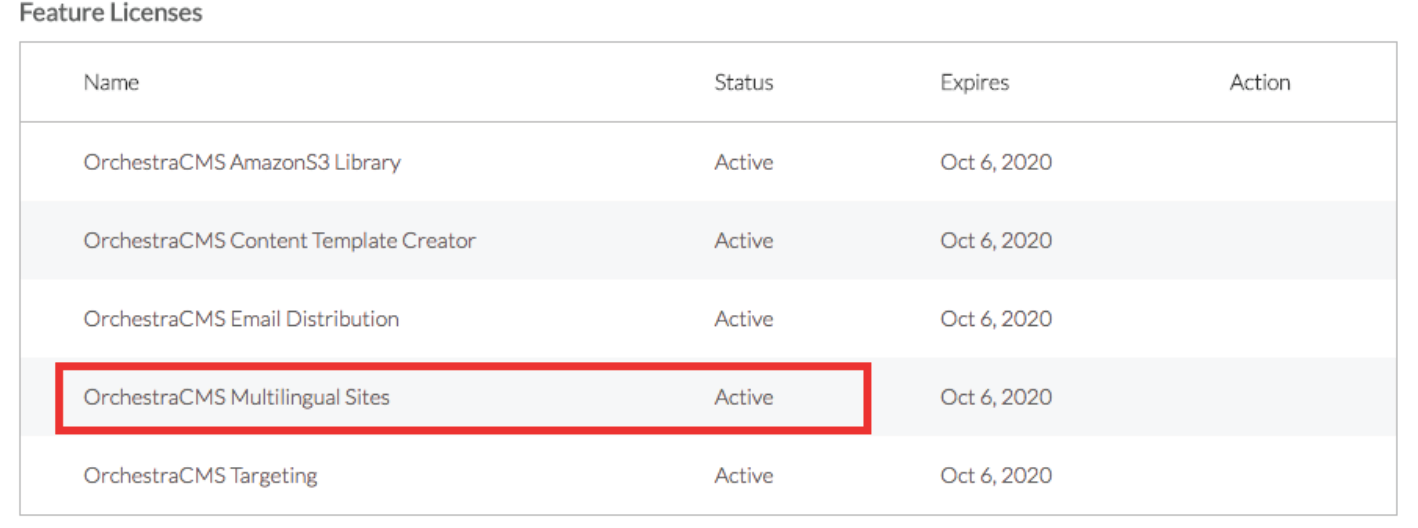Select OrchestraCMS Targeting license name

coord(200,475)
